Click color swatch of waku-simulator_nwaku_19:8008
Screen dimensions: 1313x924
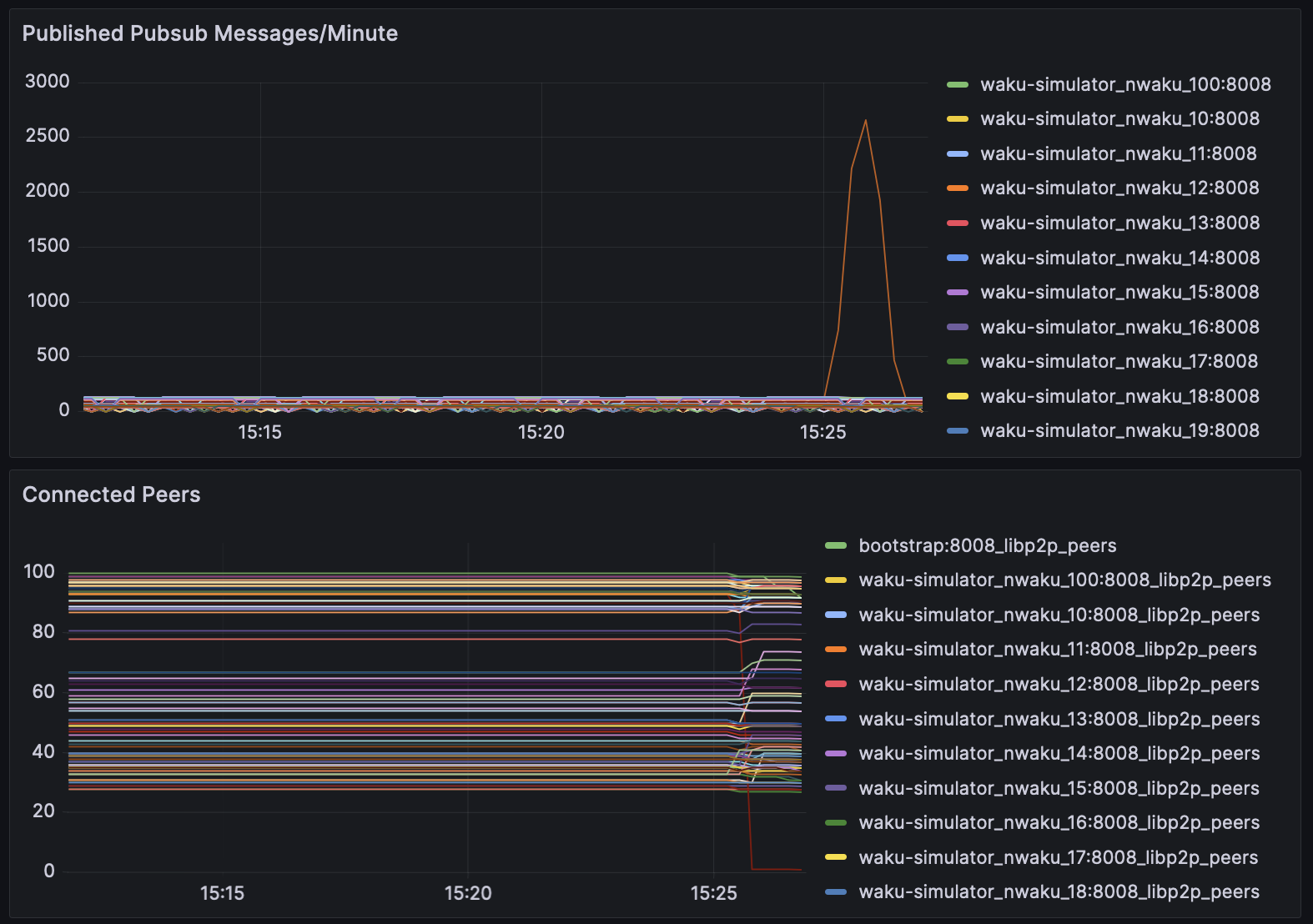958,431
